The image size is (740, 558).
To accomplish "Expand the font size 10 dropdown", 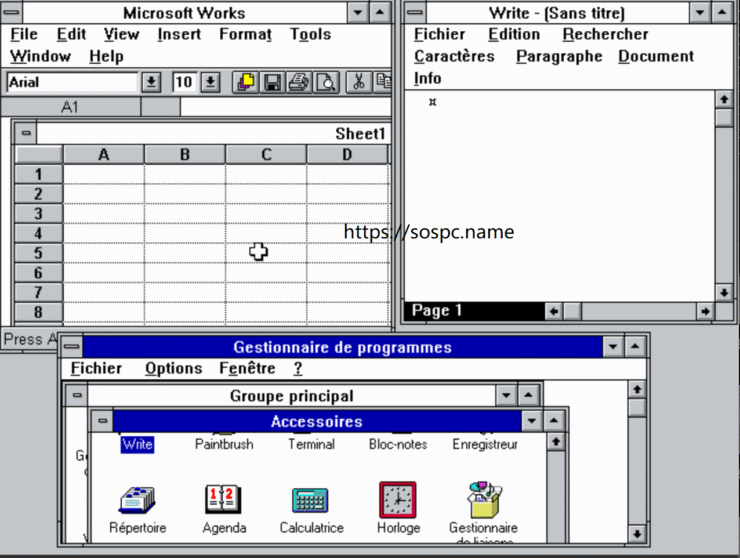I will pos(210,83).
